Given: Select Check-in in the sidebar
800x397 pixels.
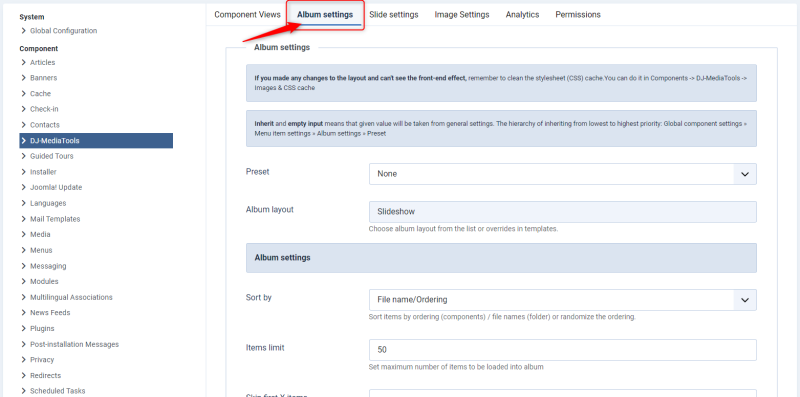Looking at the screenshot, I should click(44, 109).
